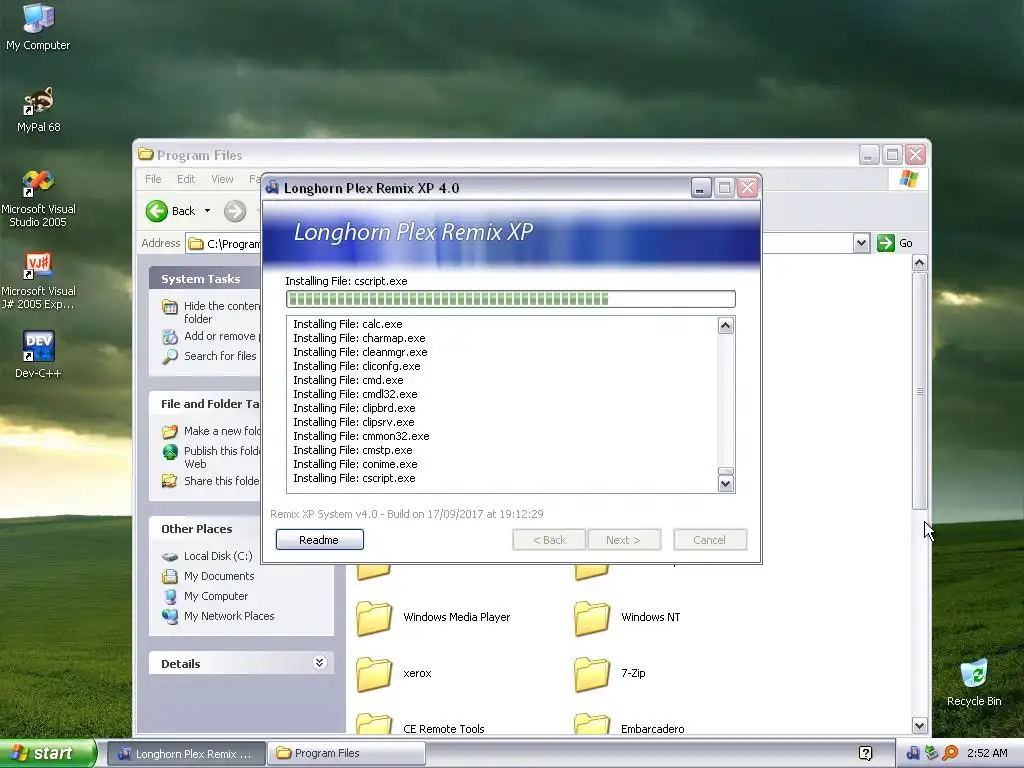Click the My Documents icon in Other Places

point(170,576)
